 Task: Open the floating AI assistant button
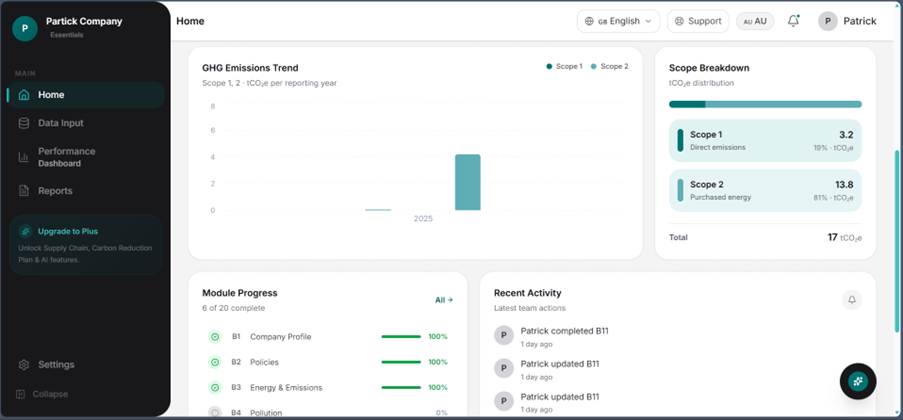[858, 381]
